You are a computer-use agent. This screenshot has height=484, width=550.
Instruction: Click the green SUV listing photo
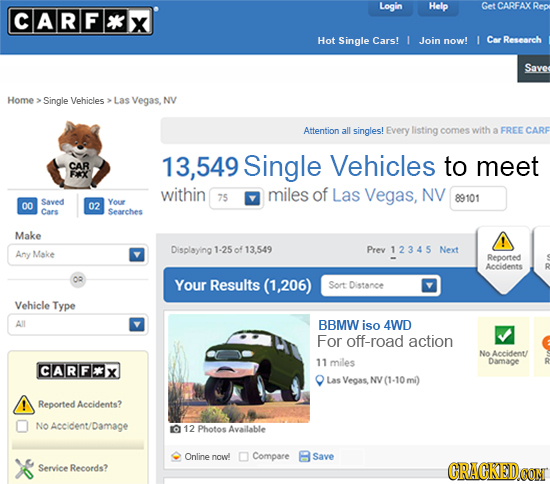[239, 368]
